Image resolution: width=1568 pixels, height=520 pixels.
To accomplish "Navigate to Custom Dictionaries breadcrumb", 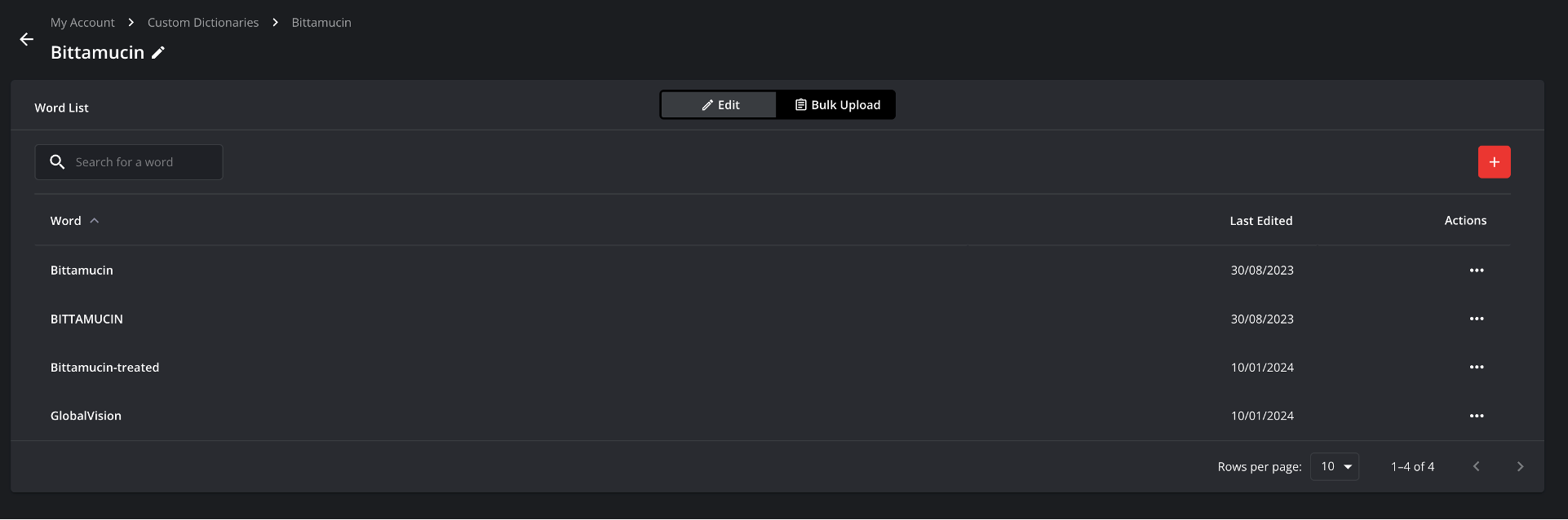I will [203, 23].
